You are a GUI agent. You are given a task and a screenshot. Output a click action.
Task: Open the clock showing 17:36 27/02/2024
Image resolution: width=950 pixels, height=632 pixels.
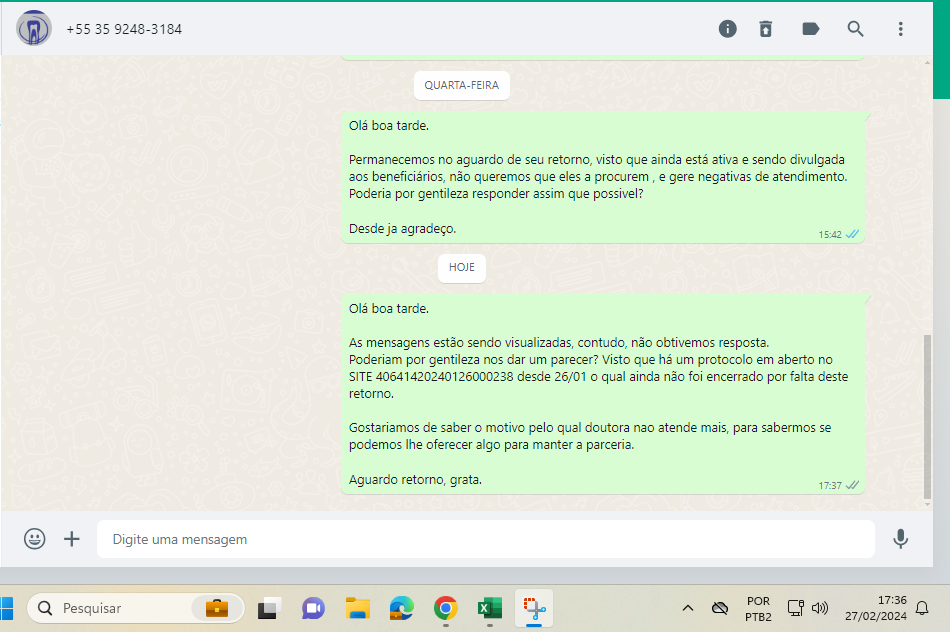(x=875, y=608)
